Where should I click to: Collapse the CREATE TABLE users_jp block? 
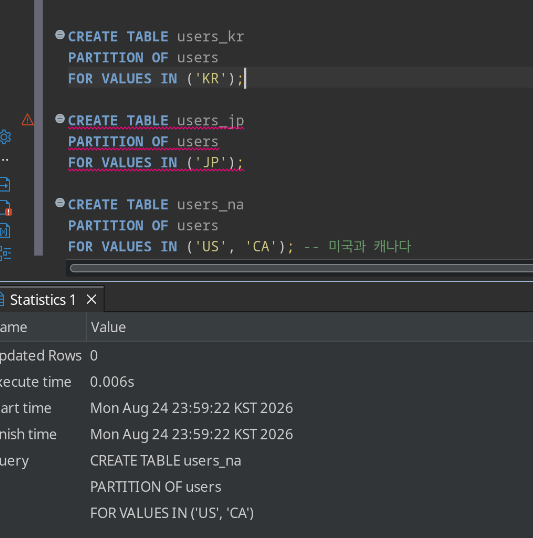(60, 119)
